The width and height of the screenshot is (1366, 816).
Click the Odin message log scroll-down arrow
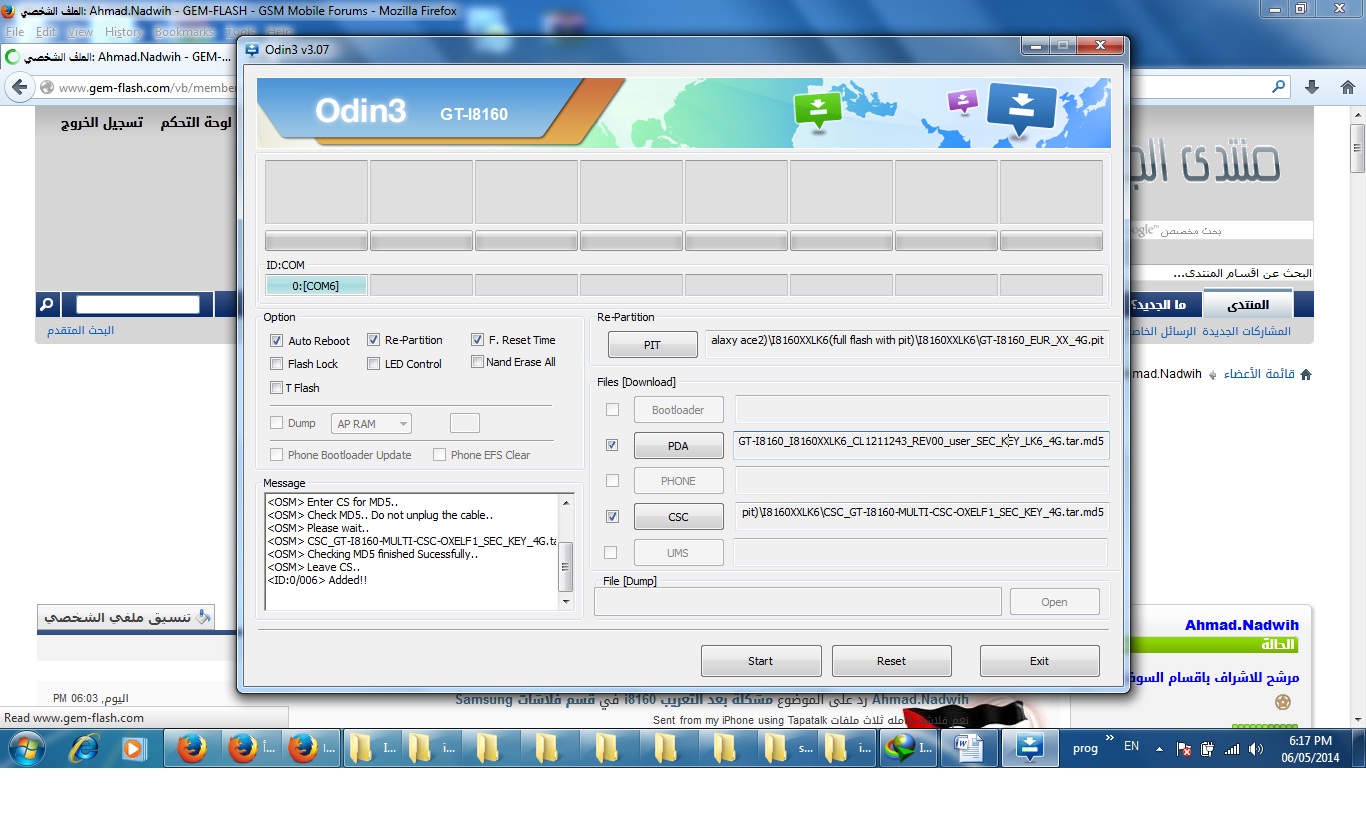[x=566, y=602]
